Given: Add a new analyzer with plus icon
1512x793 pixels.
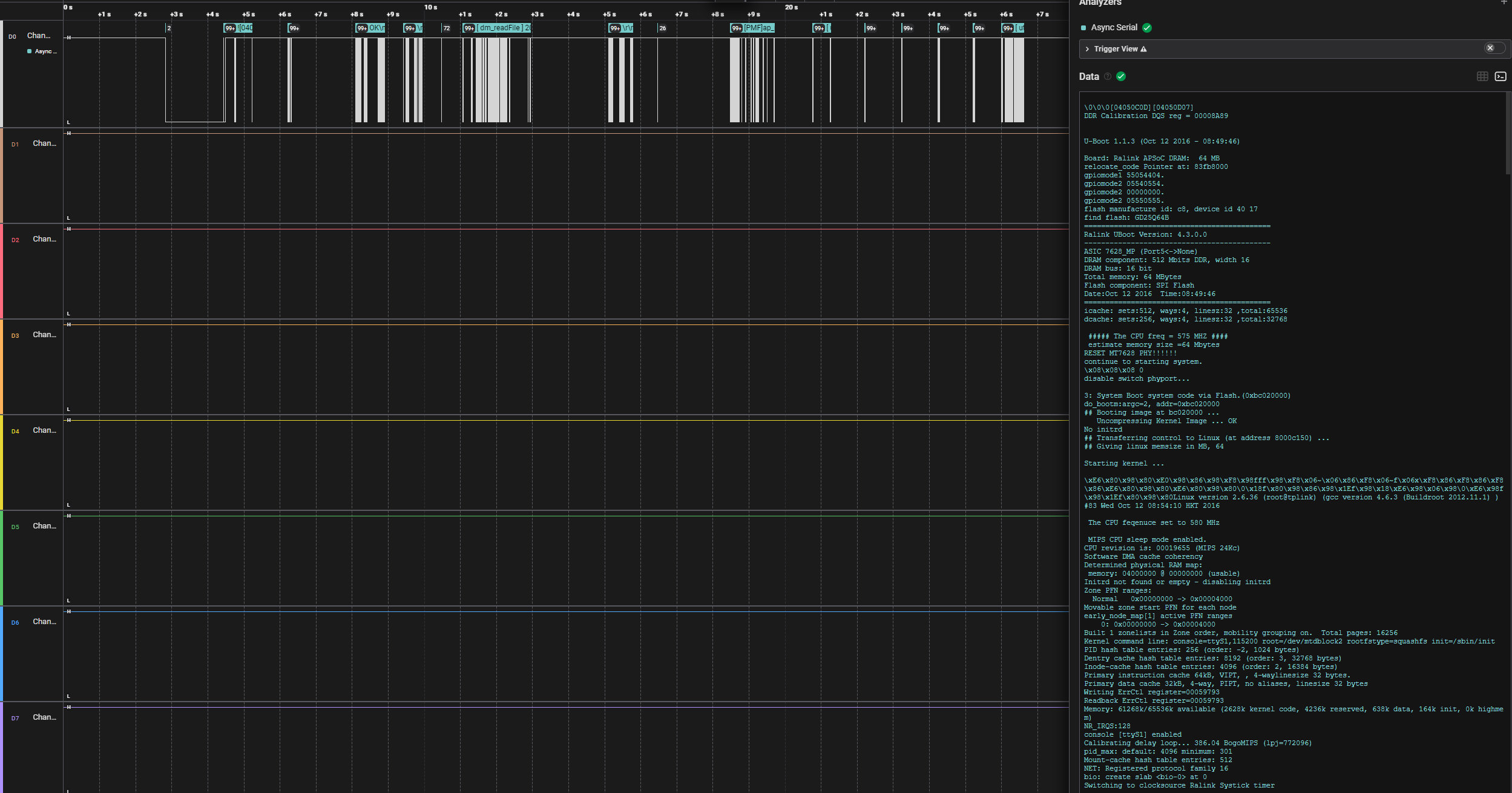Looking at the screenshot, I should point(1504,2).
